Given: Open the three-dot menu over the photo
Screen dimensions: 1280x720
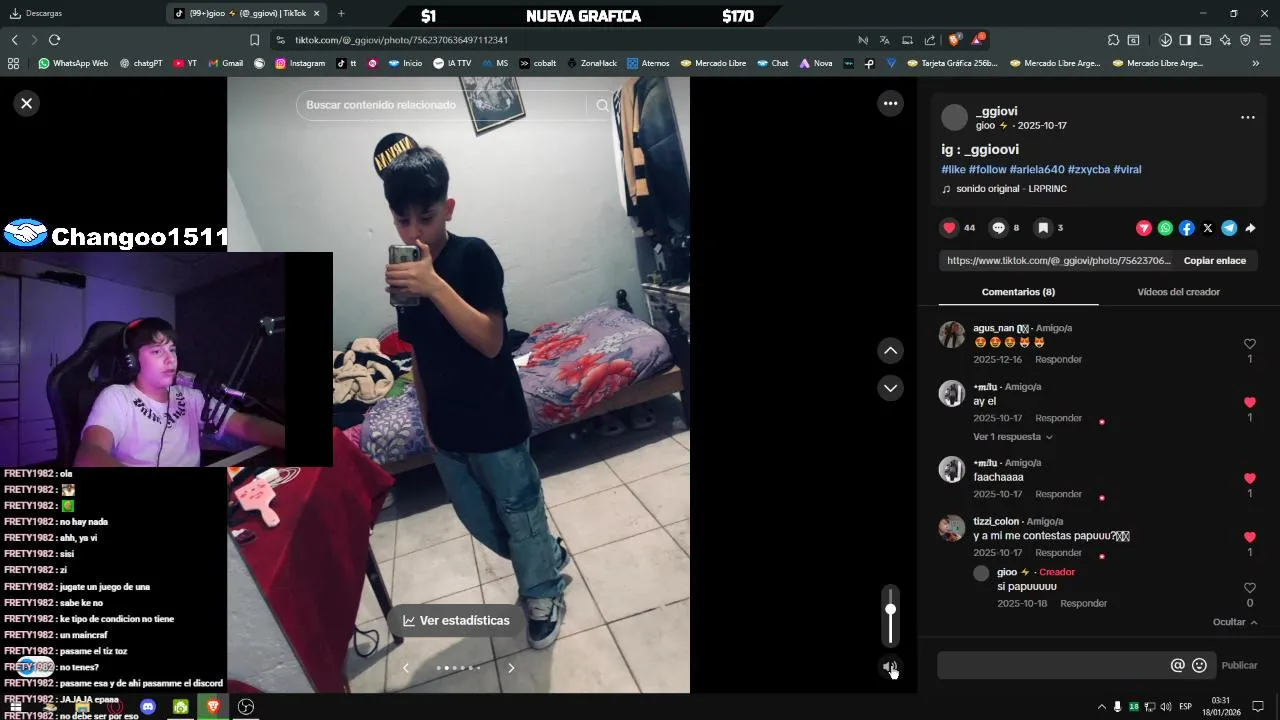Looking at the screenshot, I should pyautogui.click(x=890, y=103).
